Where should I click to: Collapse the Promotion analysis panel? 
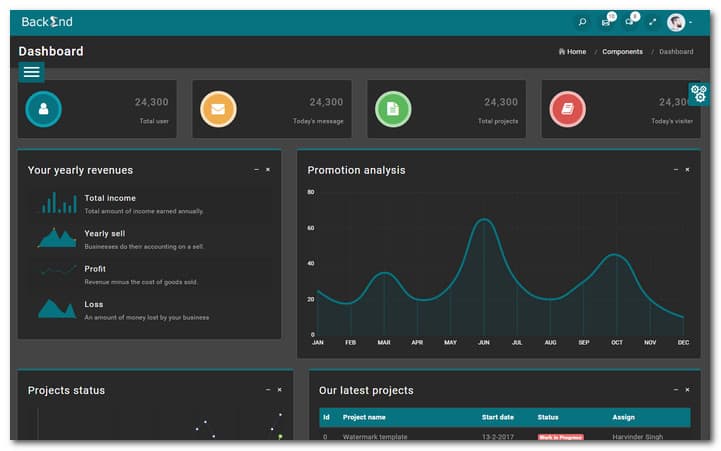click(x=676, y=170)
